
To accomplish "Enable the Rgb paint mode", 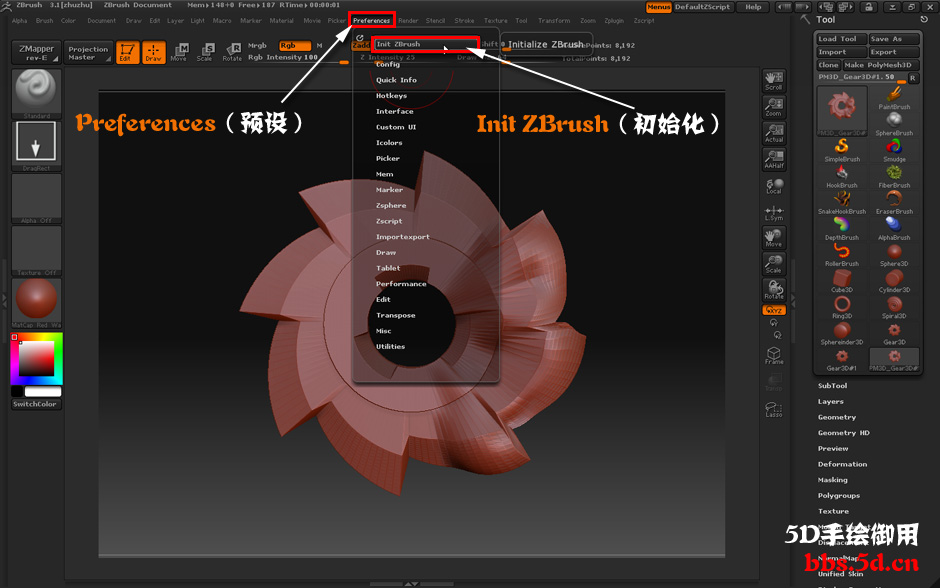I will point(294,46).
